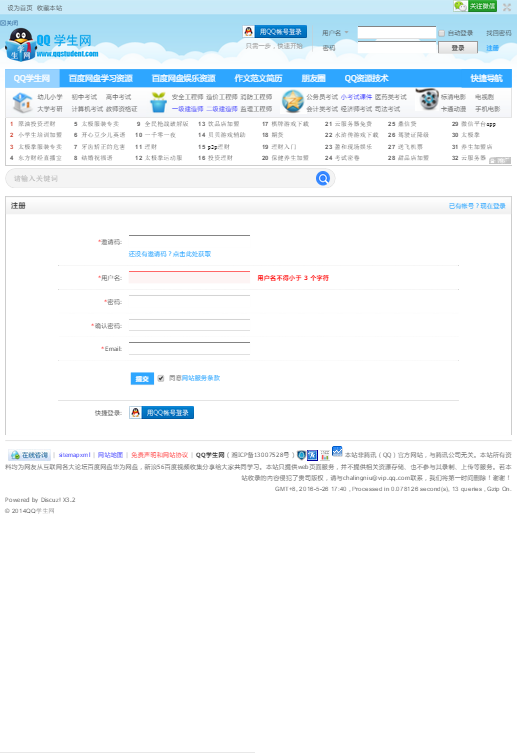
Task: Open the 作文范文简历 nav tab
Action: 258,78
